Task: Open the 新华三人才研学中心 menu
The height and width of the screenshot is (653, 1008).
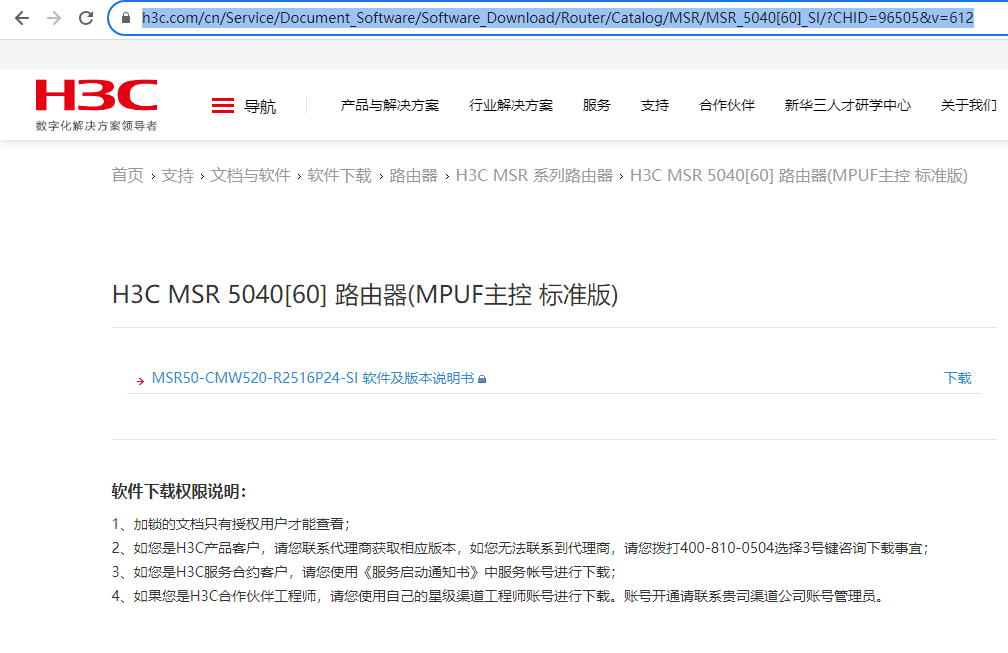Action: coord(847,105)
